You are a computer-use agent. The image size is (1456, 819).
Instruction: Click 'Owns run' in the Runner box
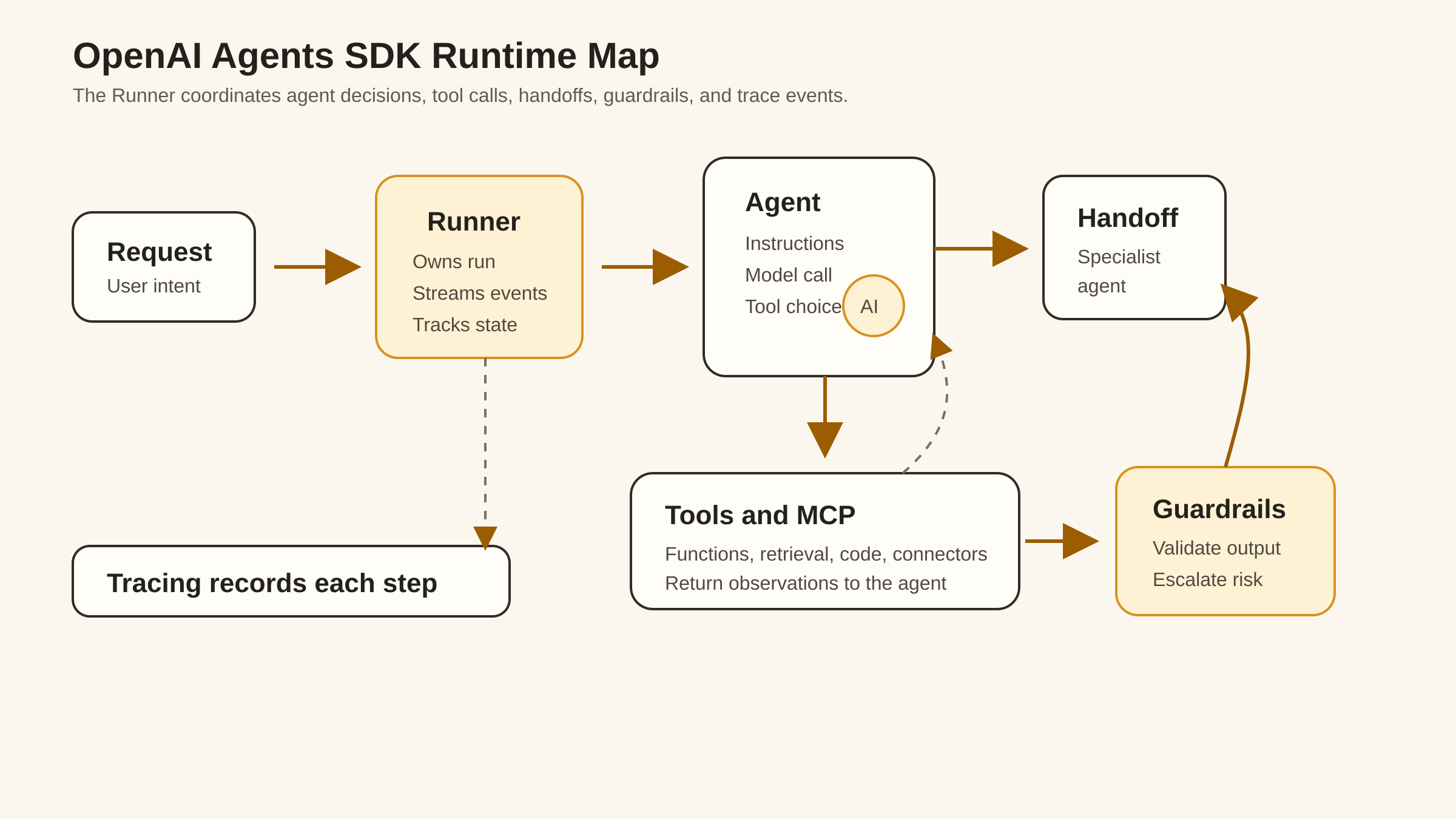(x=454, y=261)
